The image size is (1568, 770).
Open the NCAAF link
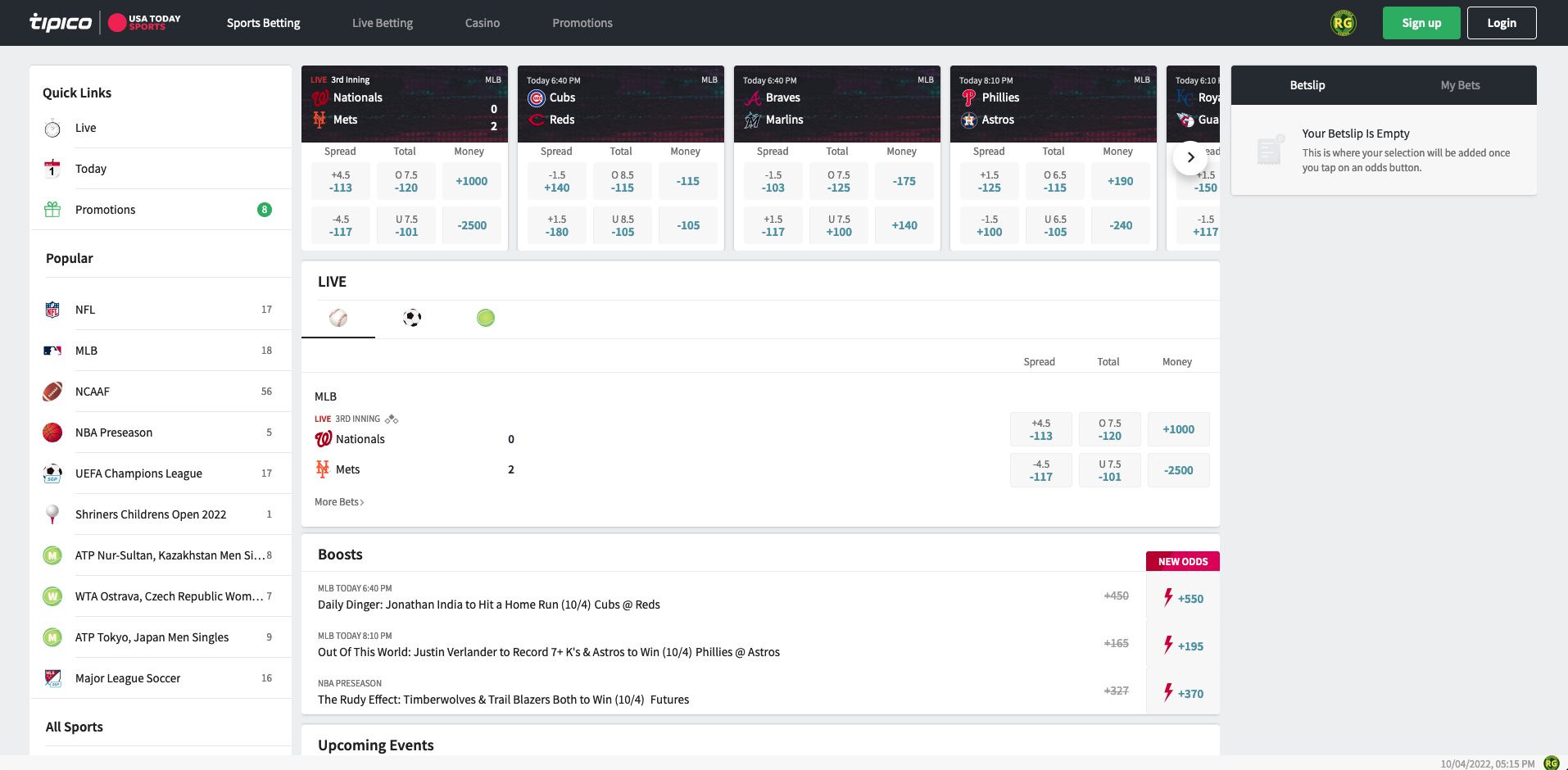[x=161, y=392]
